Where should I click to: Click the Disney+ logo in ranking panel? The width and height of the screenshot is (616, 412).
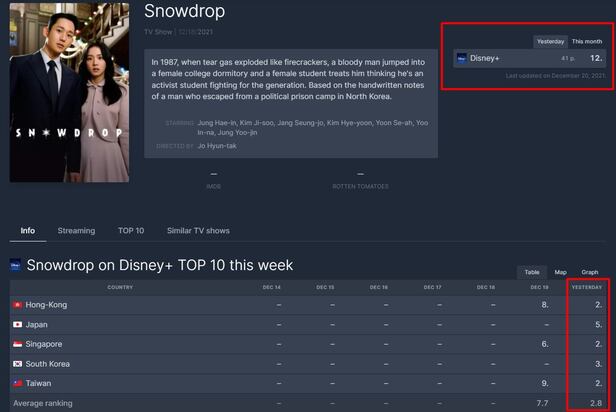point(461,58)
